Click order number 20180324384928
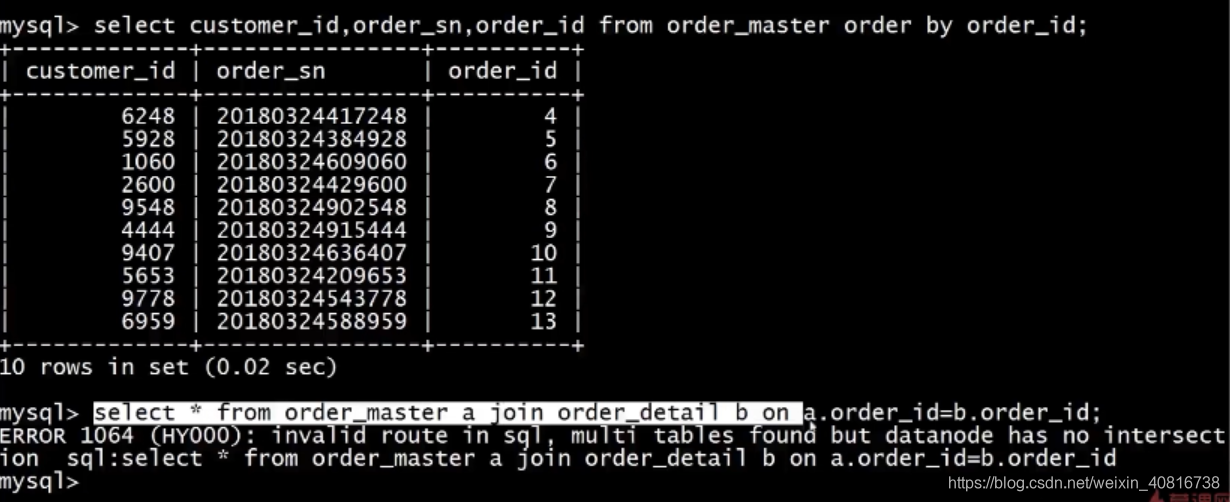Screen dimensions: 1230x502 pyautogui.click(x=312, y=140)
